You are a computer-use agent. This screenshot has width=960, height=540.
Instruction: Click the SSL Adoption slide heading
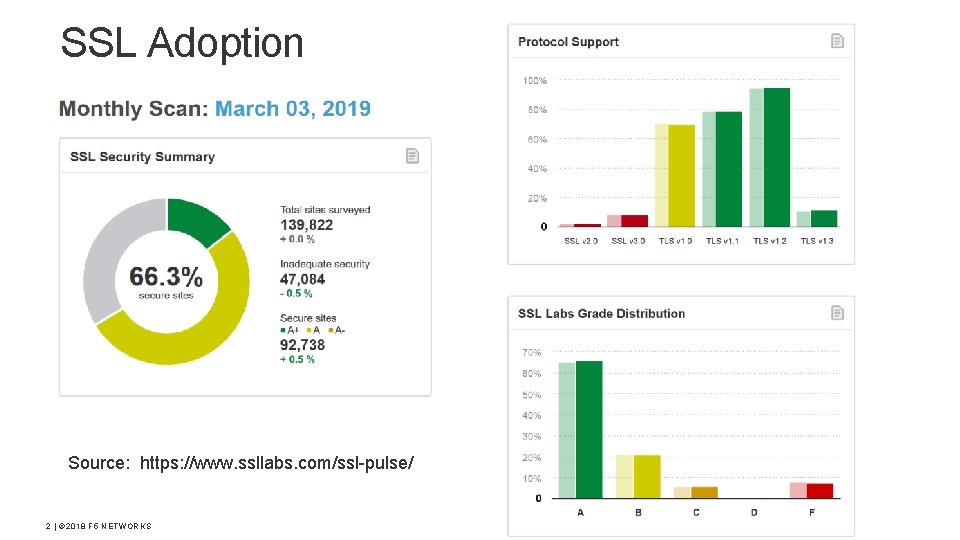182,43
